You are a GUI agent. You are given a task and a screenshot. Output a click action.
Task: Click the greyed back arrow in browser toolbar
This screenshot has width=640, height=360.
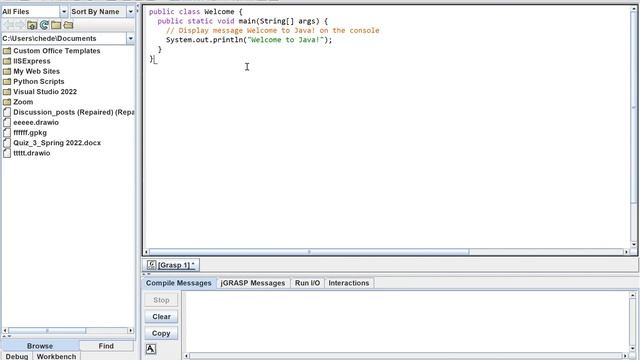(9, 25)
